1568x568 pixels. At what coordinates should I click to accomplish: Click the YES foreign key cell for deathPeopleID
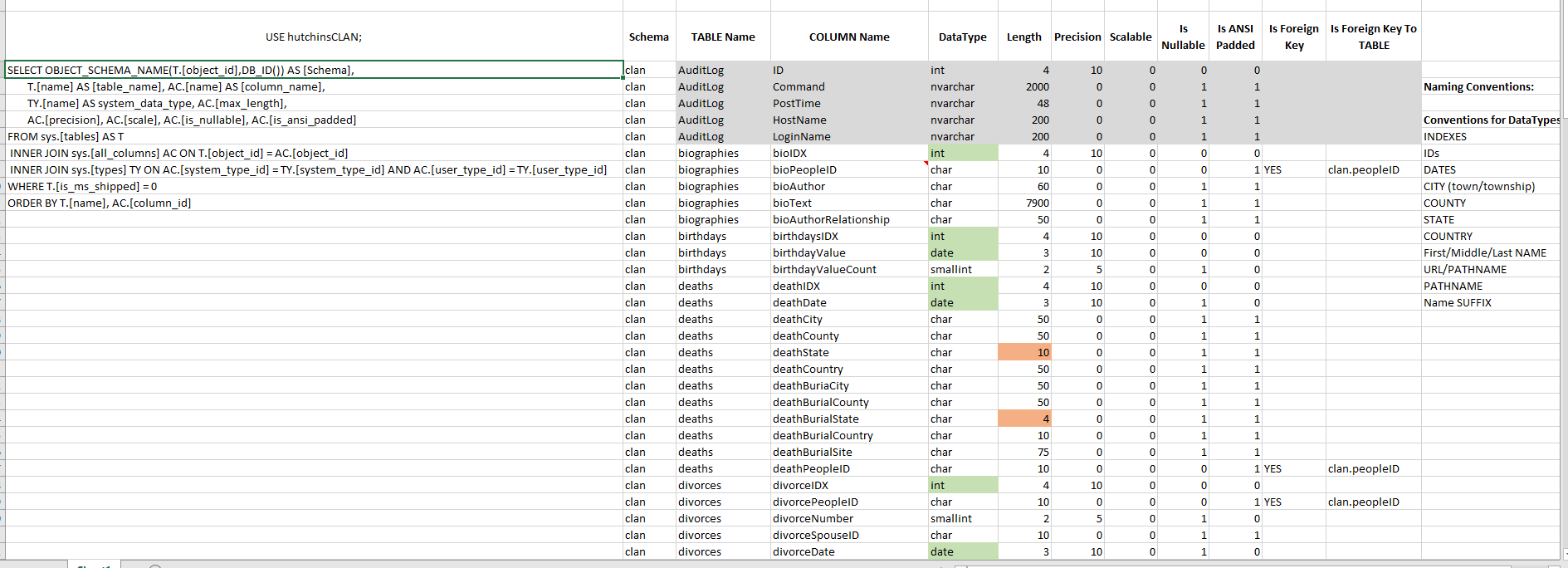1293,469
